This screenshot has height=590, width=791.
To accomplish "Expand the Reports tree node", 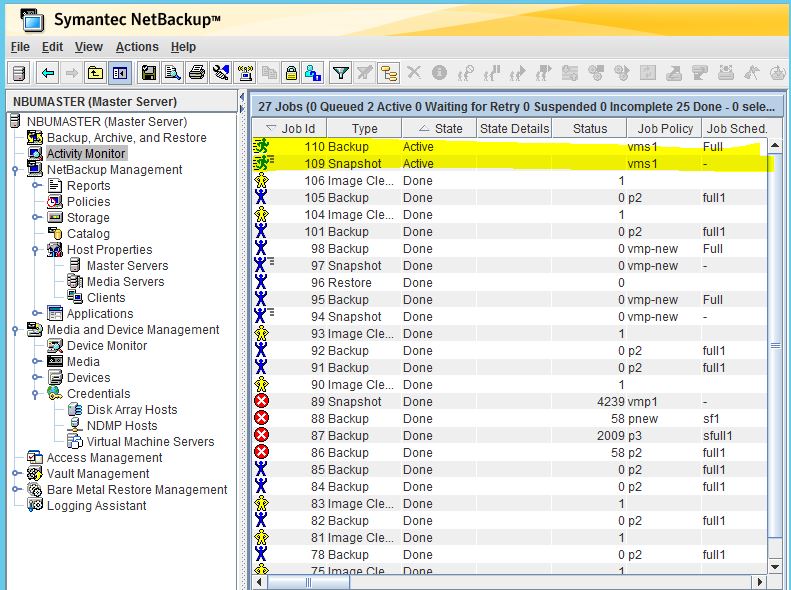I will click(x=36, y=186).
